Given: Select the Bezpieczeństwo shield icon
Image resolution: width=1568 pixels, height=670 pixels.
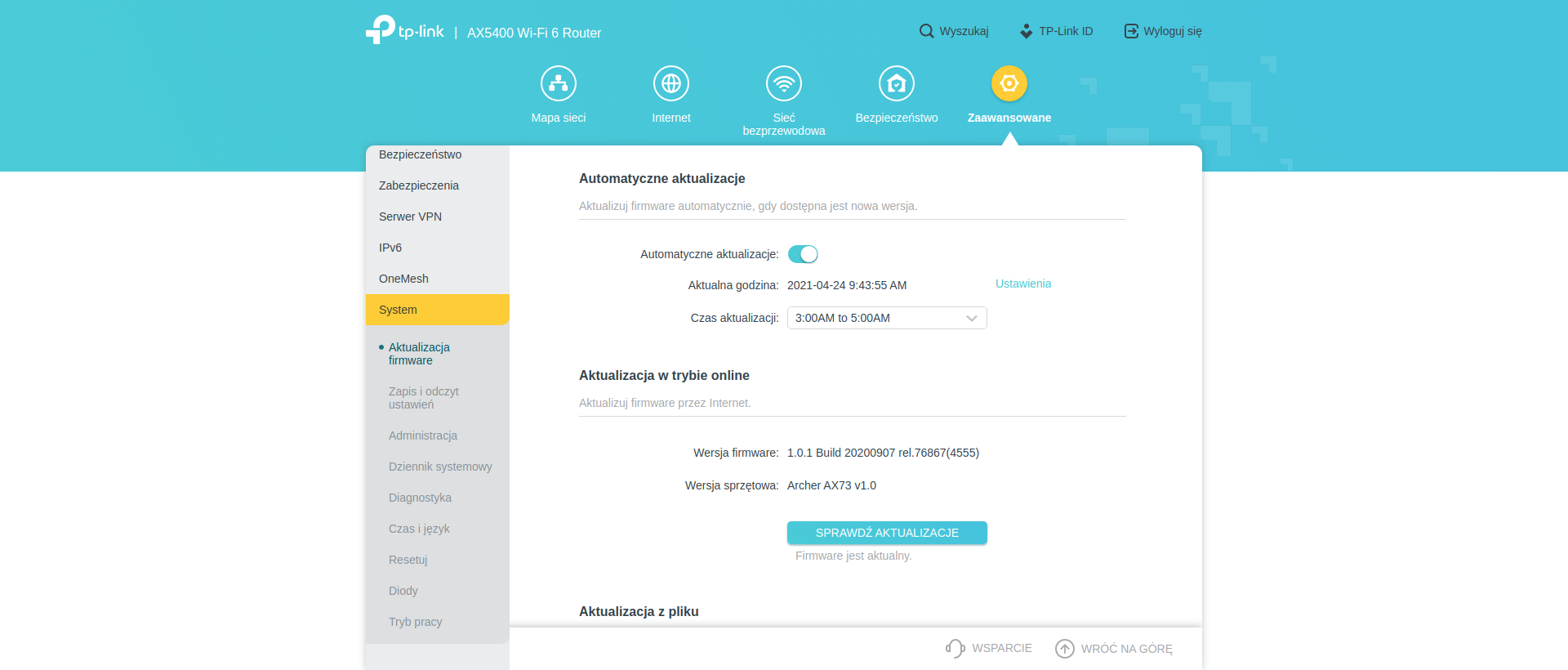Looking at the screenshot, I should [x=896, y=83].
